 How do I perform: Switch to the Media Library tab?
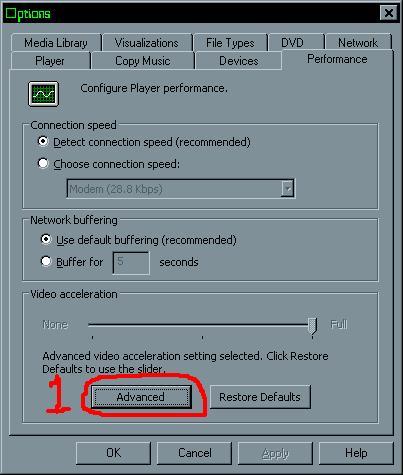point(56,43)
